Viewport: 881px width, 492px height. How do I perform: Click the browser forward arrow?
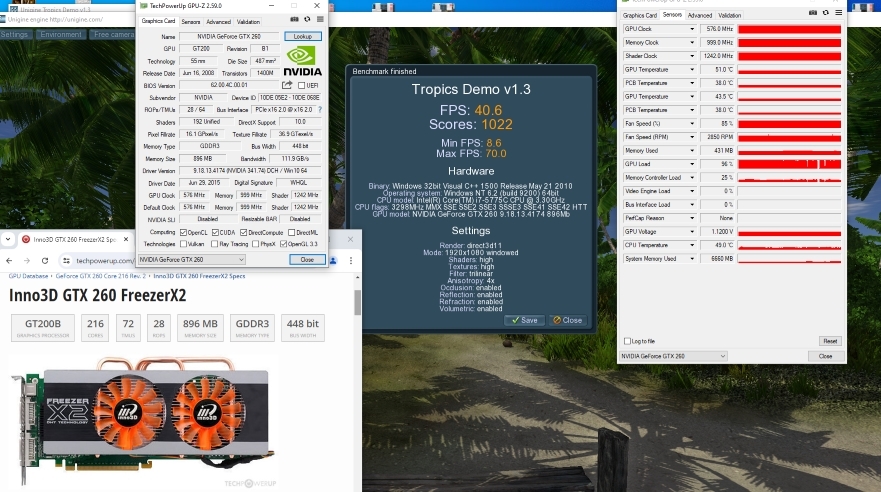tap(27, 261)
